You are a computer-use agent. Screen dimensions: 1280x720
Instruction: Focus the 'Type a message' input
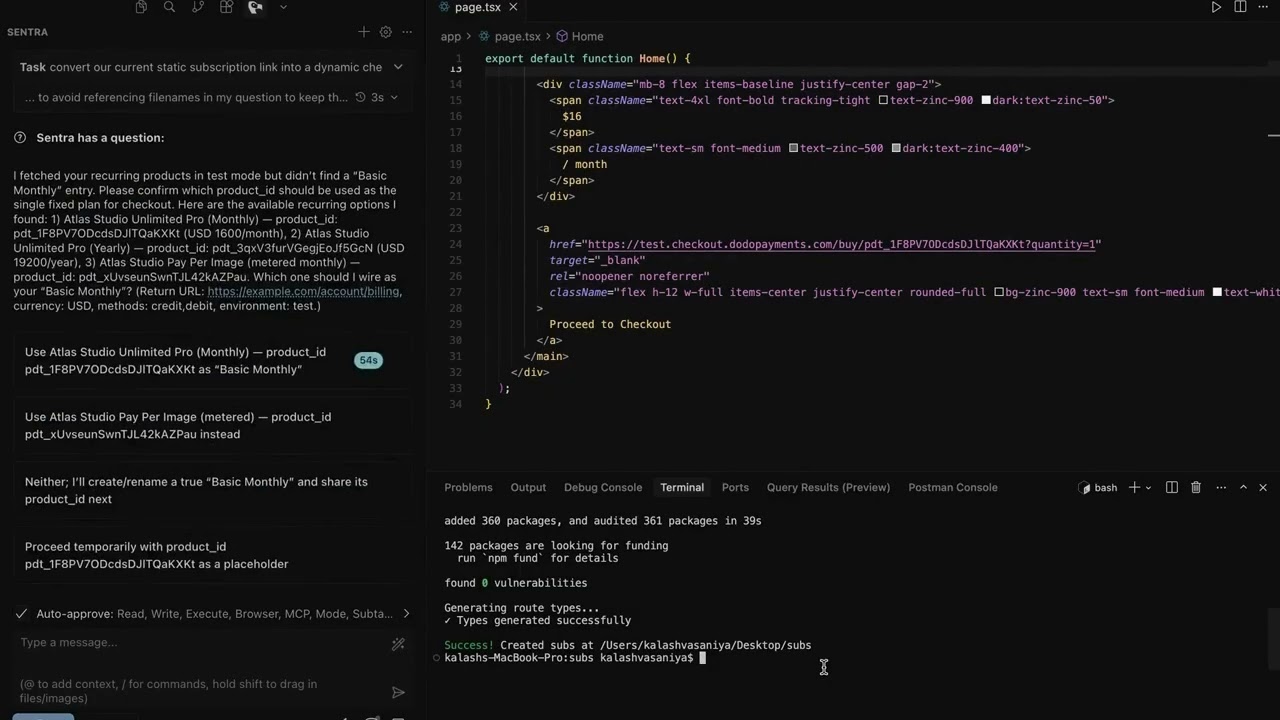pyautogui.click(x=200, y=642)
